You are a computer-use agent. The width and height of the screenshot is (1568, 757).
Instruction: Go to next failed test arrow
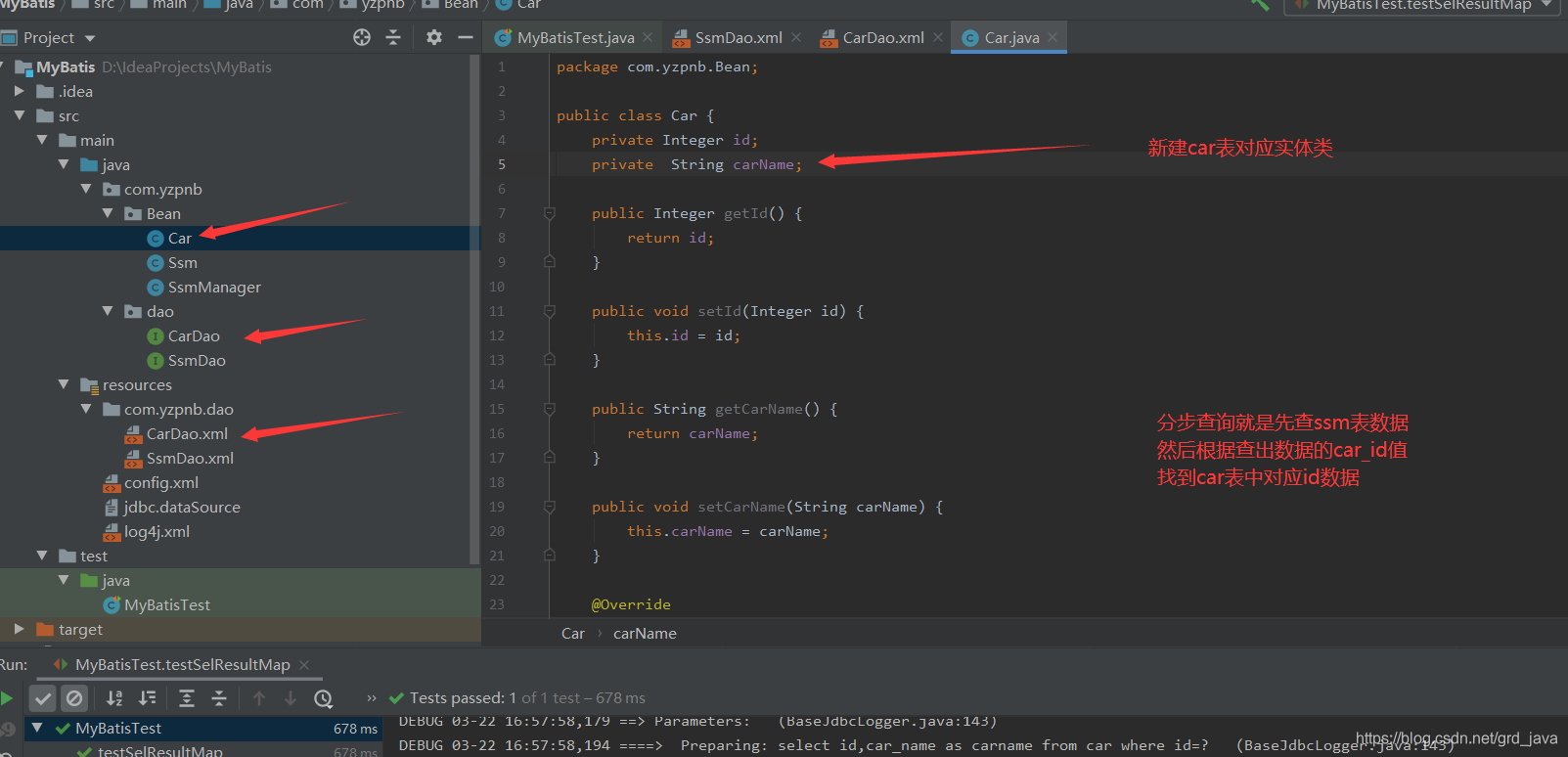click(291, 698)
